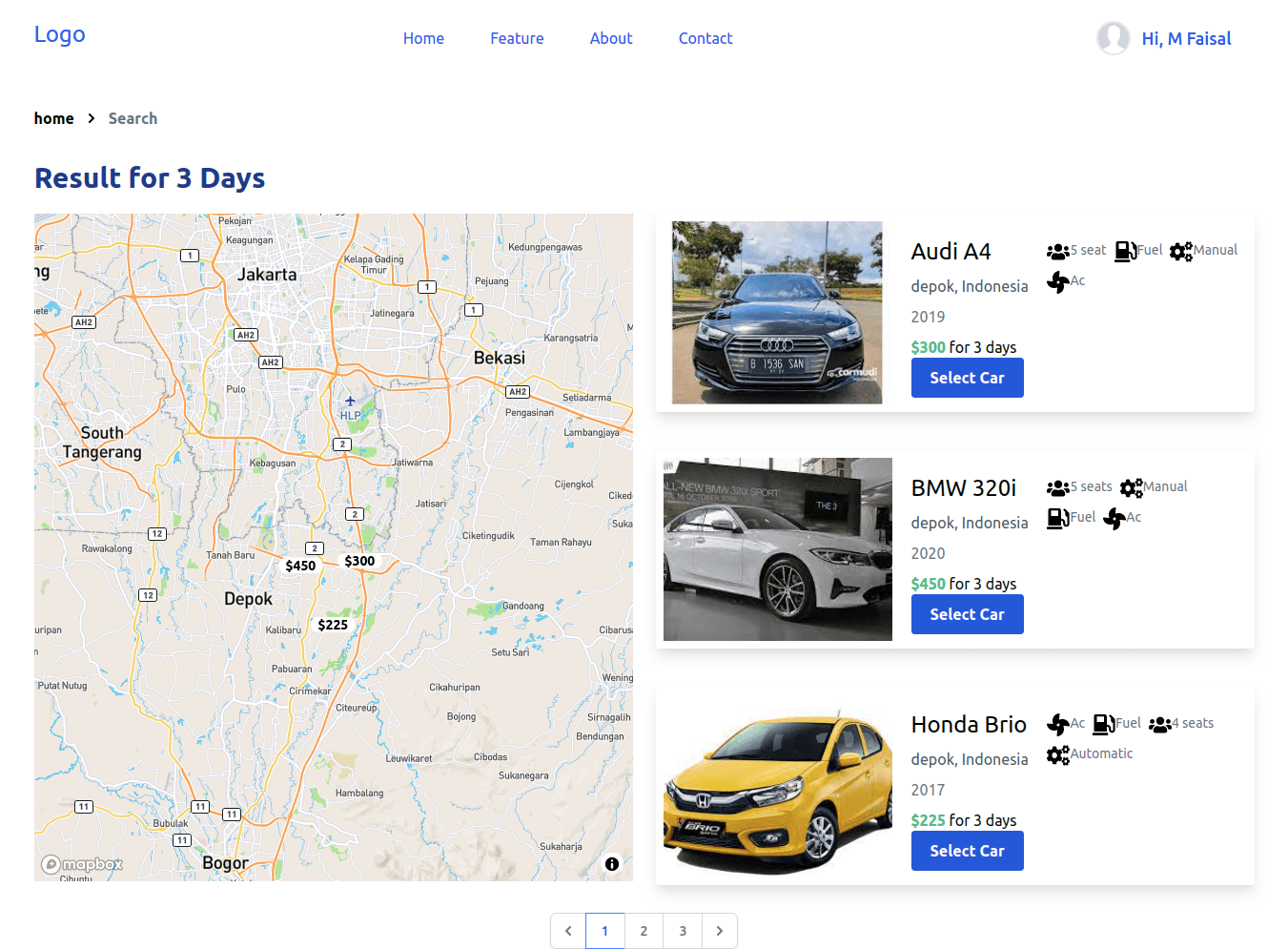This screenshot has height=949, width=1288.
Task: Click the $450 for 3 days price text
Action: pos(964,584)
